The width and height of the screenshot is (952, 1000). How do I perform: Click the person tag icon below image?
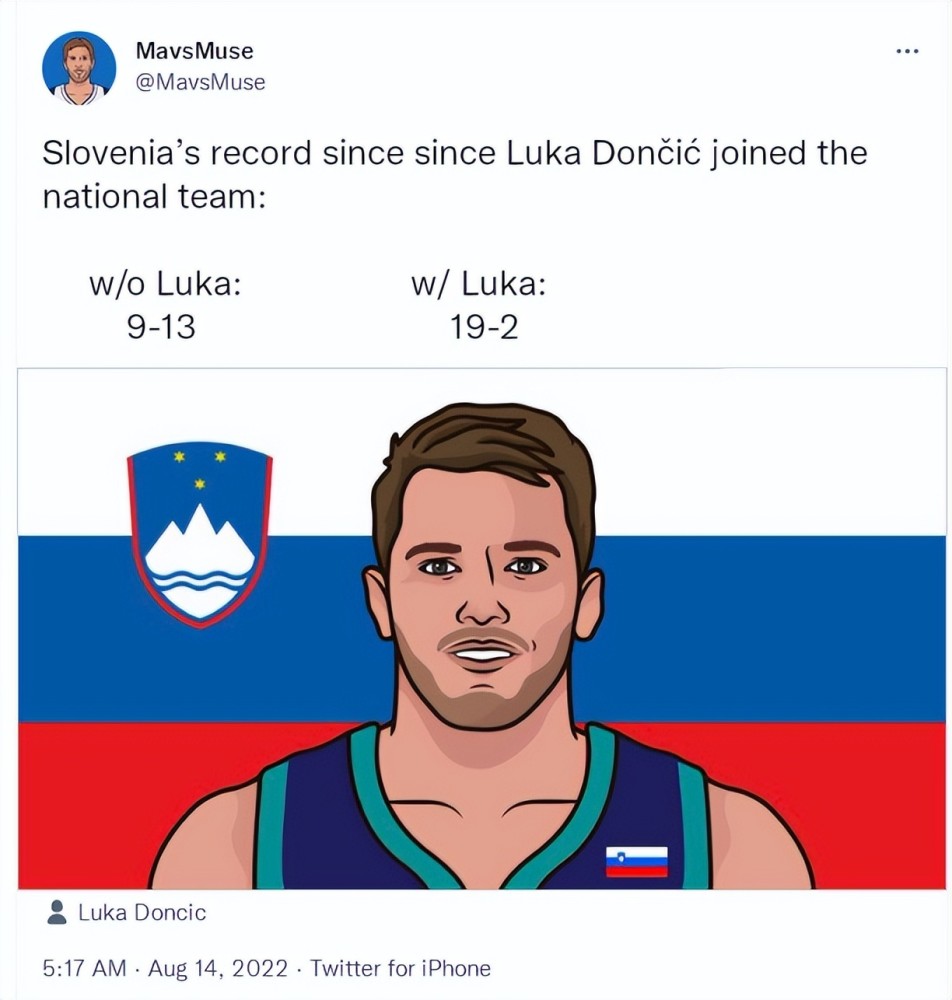pos(57,912)
